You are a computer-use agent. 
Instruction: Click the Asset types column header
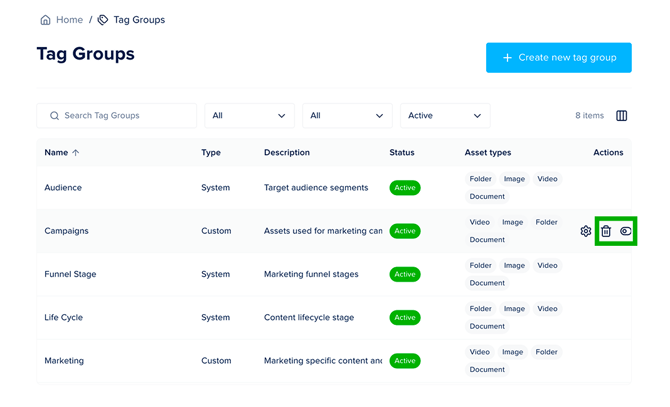pyautogui.click(x=488, y=152)
